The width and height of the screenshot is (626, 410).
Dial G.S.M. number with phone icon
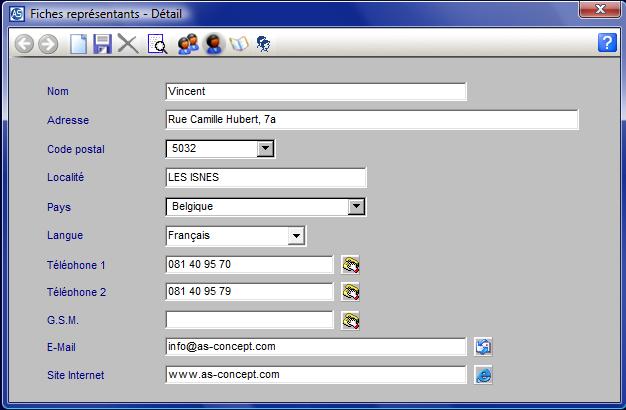click(x=350, y=321)
